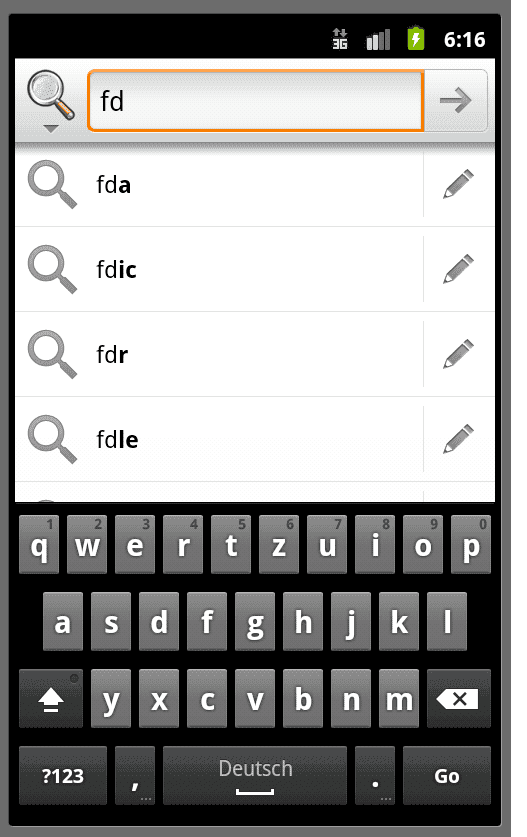Screen dimensions: 527x837
Task: Click the backspace delete key
Action: 459,698
